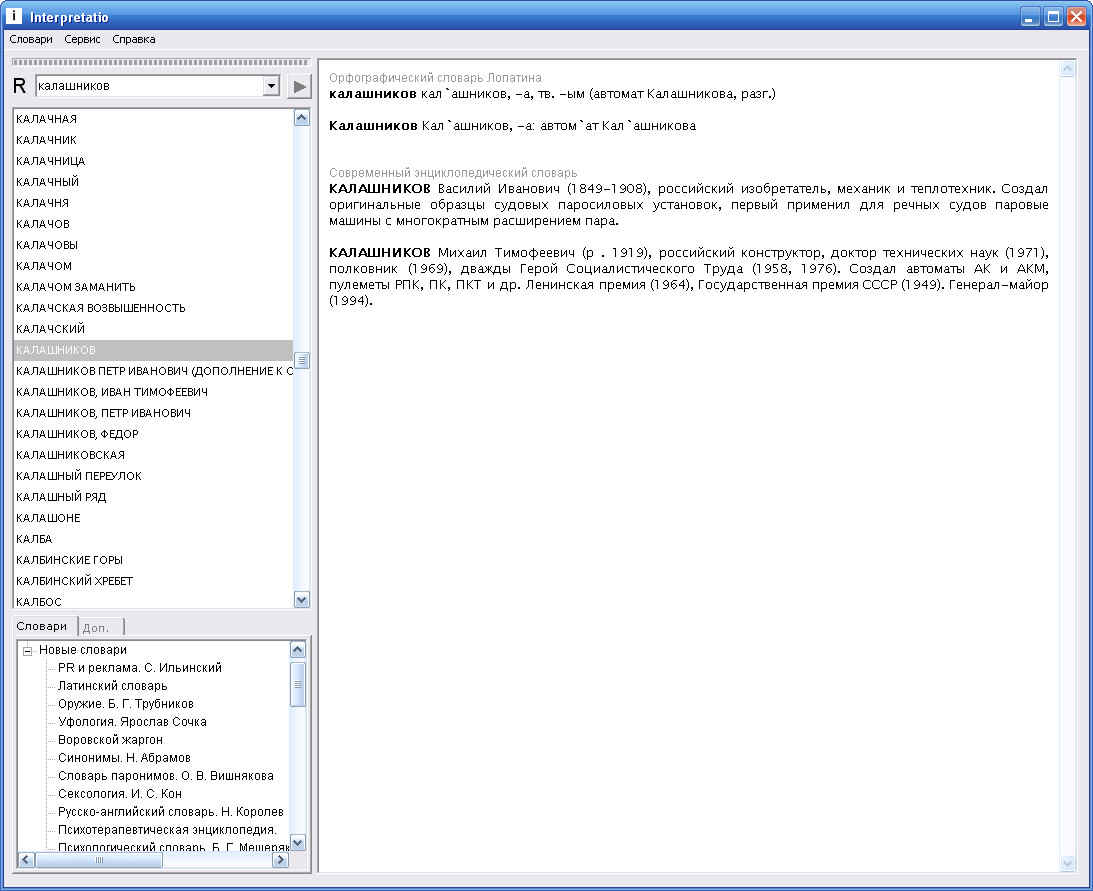This screenshot has width=1093, height=891.
Task: Click dictionary tree horizontal scroll left arrow
Action: 25,860
